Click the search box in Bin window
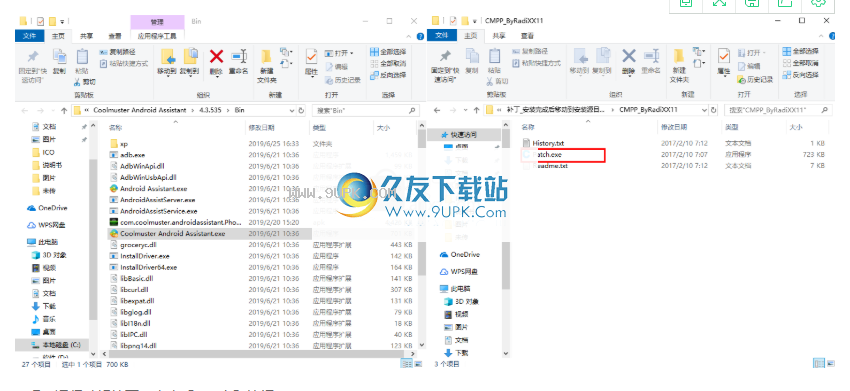The height and width of the screenshot is (391, 850). (x=365, y=110)
